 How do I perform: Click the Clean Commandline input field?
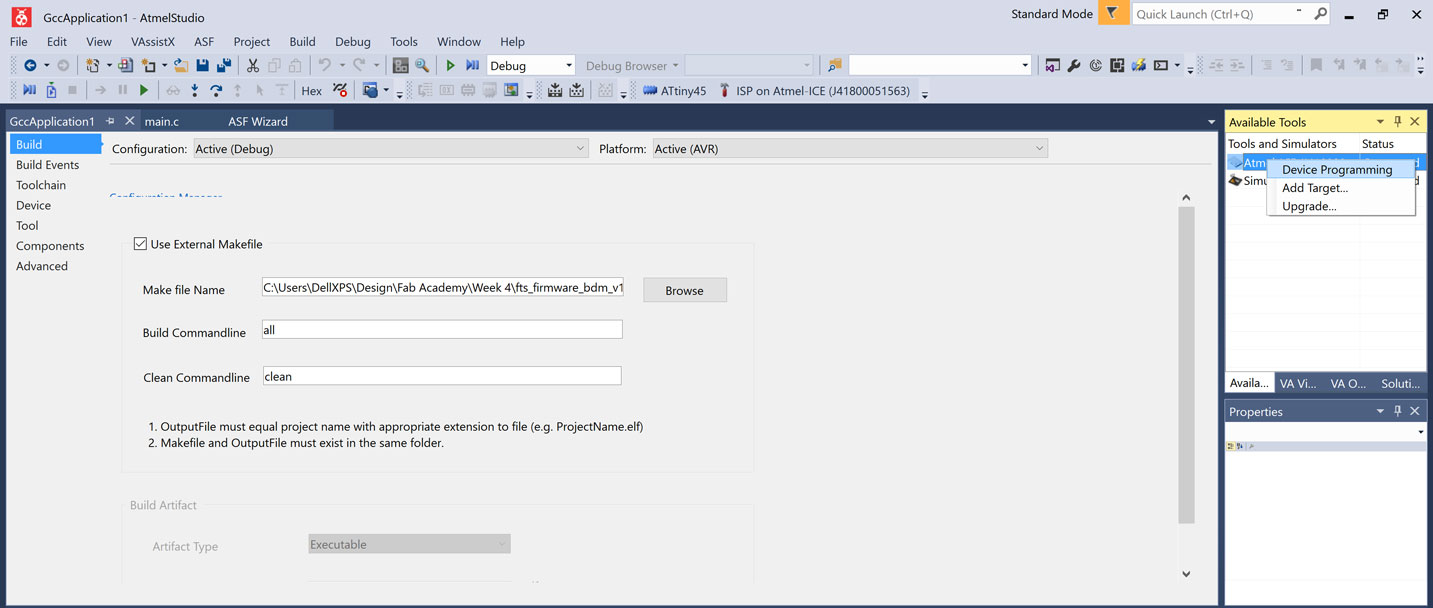pos(442,376)
